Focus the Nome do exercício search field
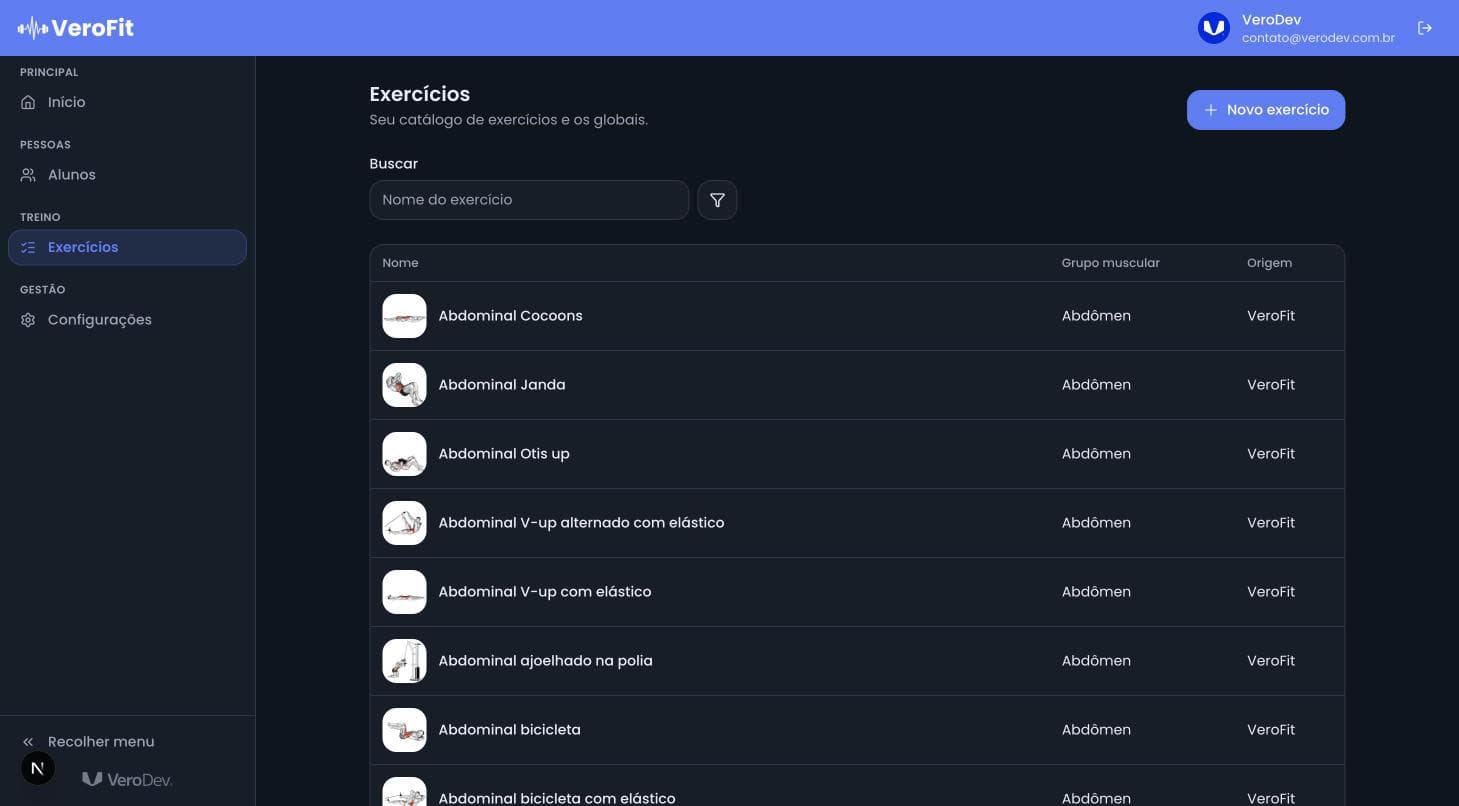 point(529,200)
